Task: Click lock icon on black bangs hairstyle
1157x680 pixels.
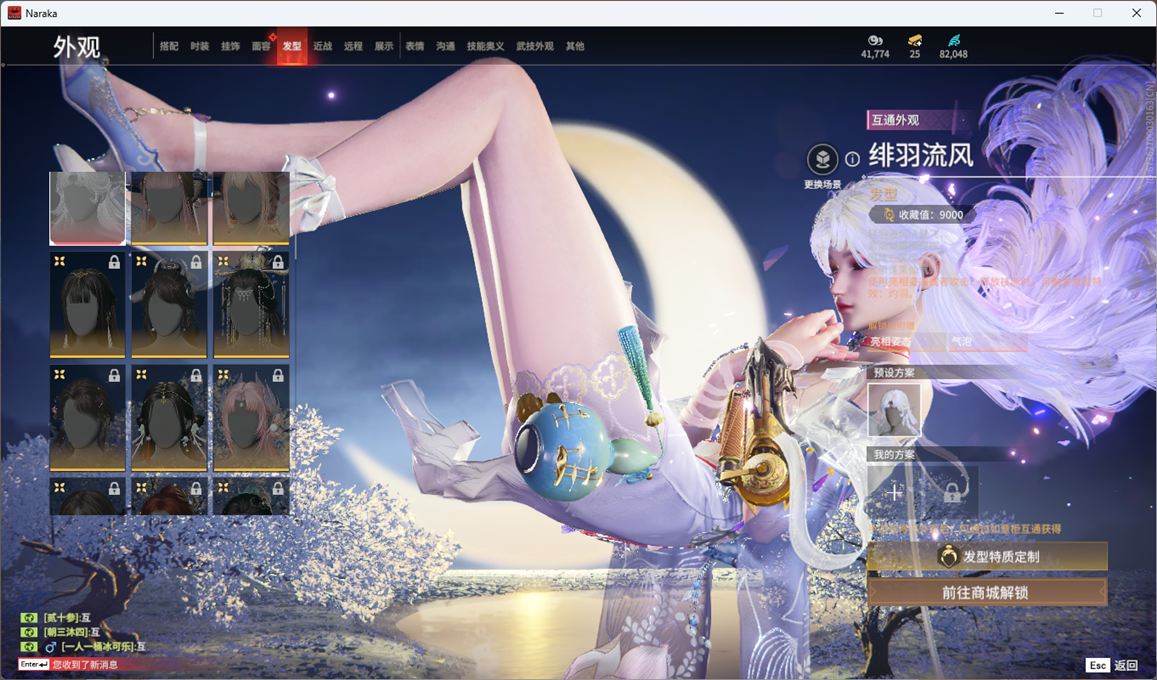Action: 114,262
